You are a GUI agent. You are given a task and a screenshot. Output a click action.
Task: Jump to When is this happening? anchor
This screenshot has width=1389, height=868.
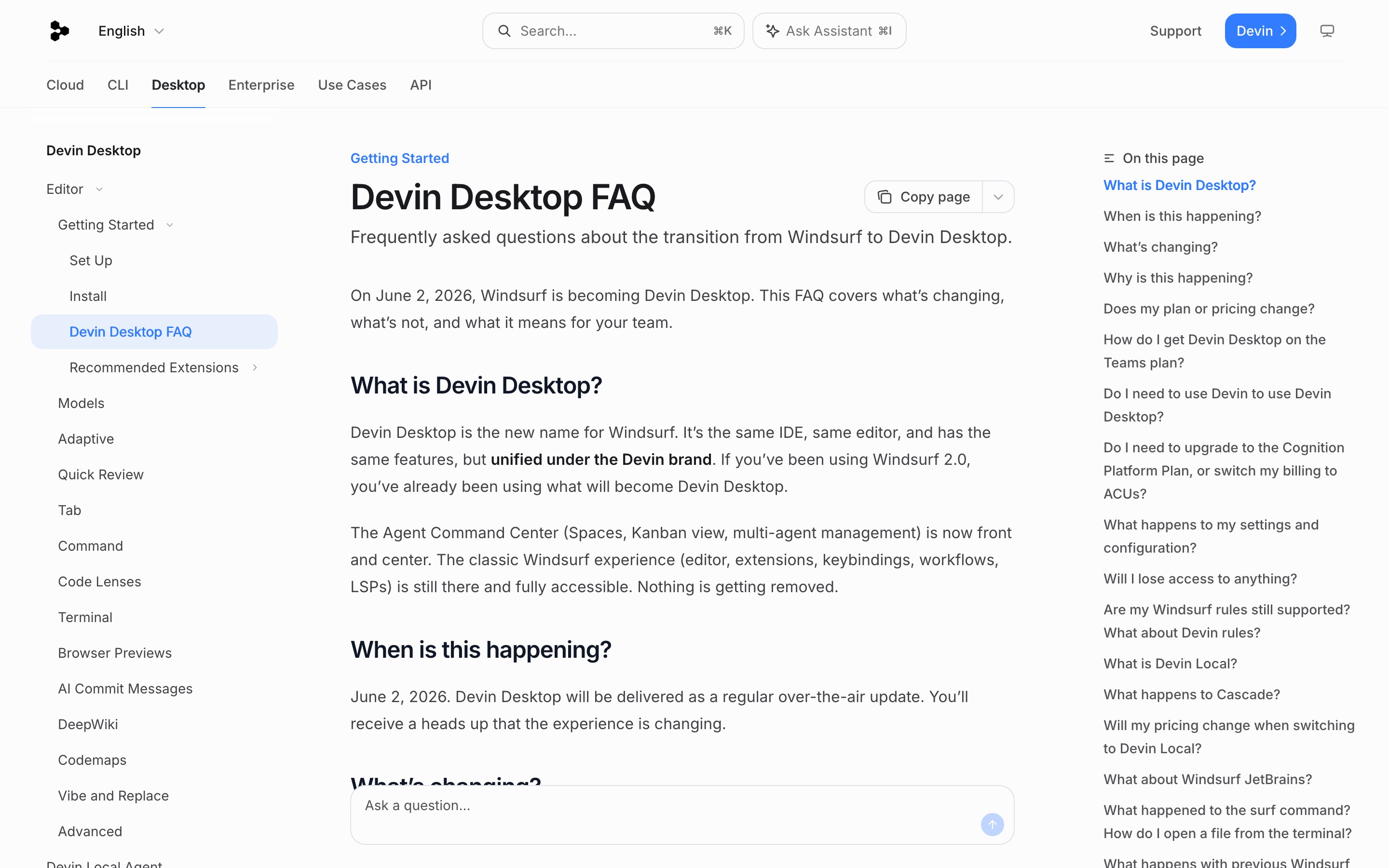pos(1182,217)
